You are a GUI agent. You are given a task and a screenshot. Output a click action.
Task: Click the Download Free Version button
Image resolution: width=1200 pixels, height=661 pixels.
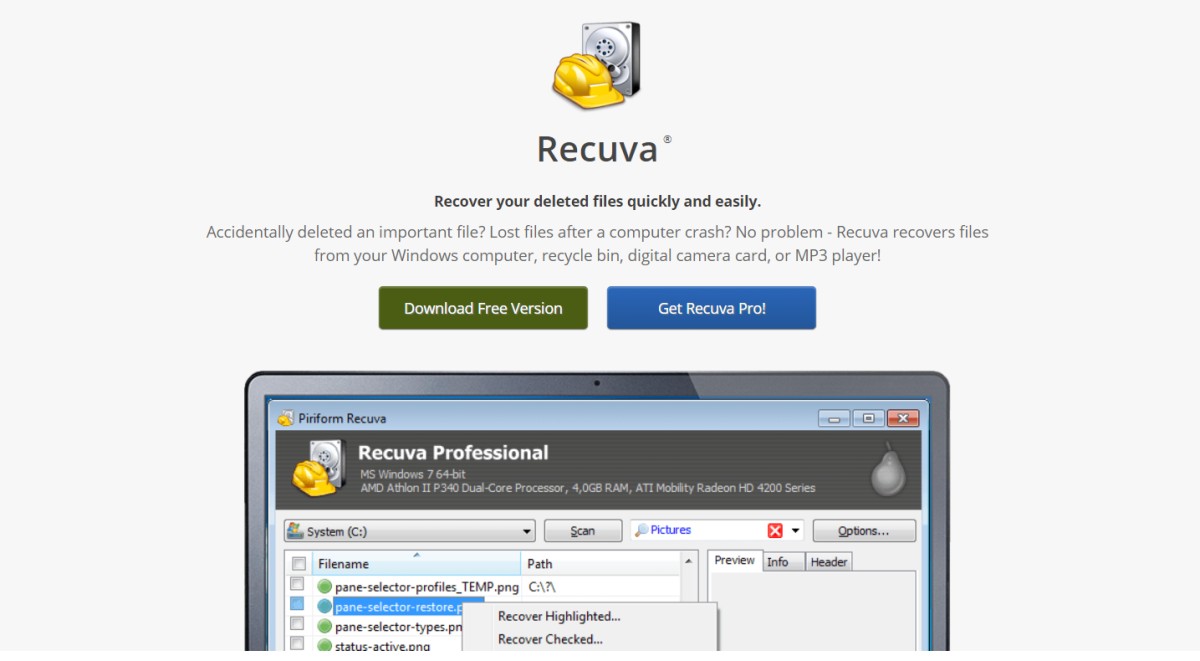pos(483,308)
